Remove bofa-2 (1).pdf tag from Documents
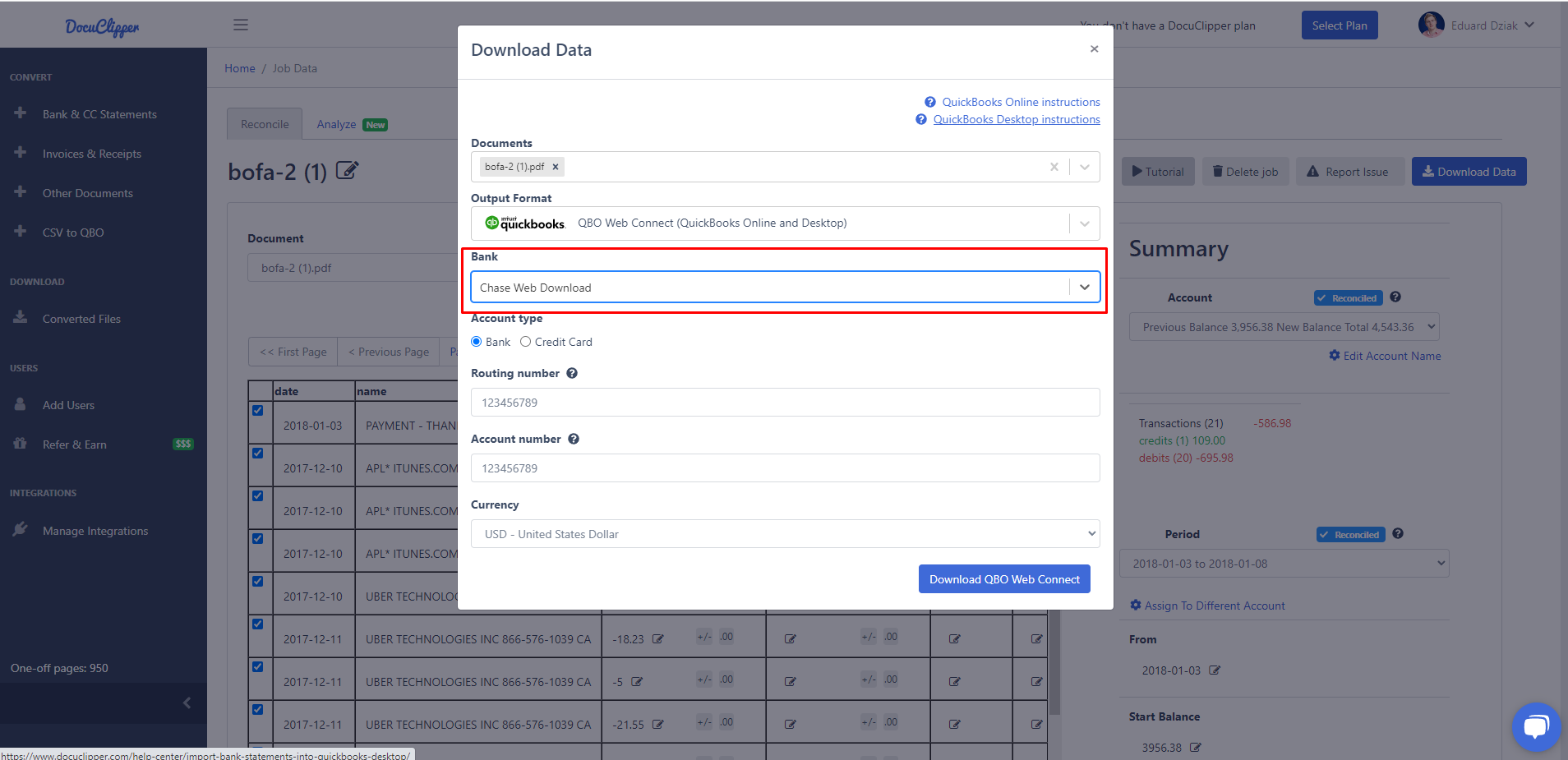Viewport: 1568px width, 760px height. click(556, 167)
